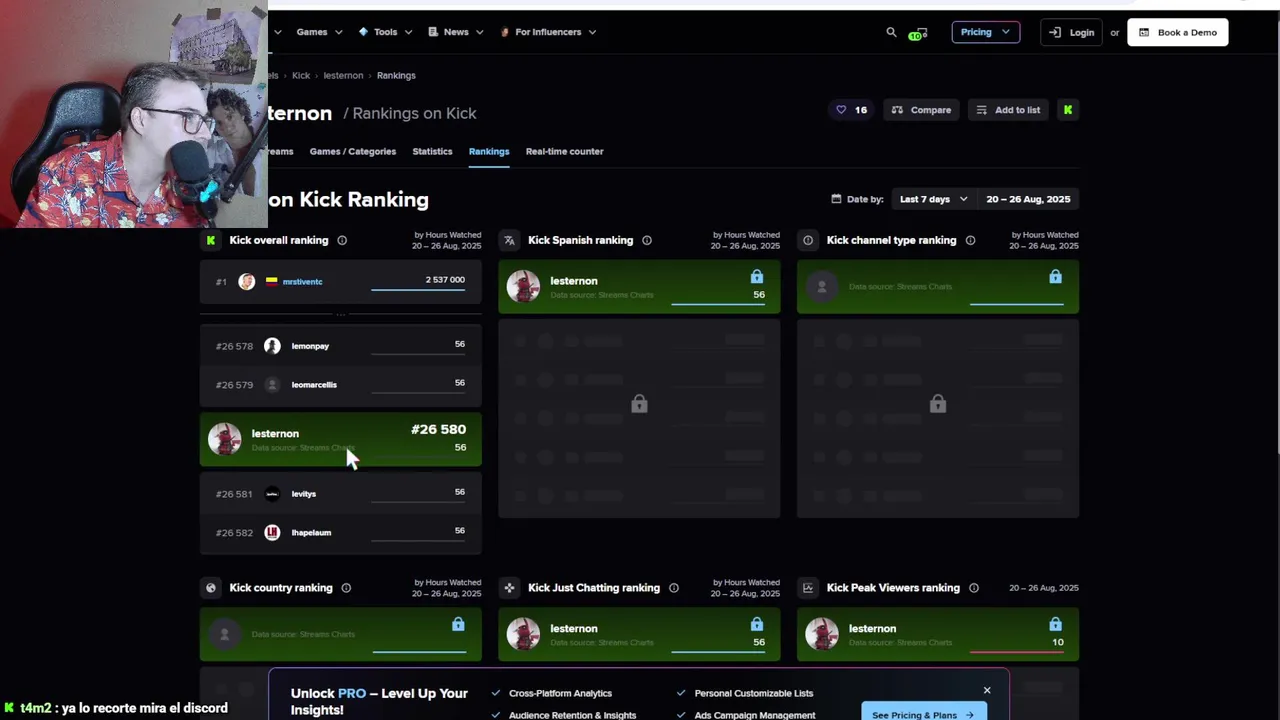The width and height of the screenshot is (1280, 720).
Task: Click info icon beside Kick Spanish ranking
Action: point(647,240)
